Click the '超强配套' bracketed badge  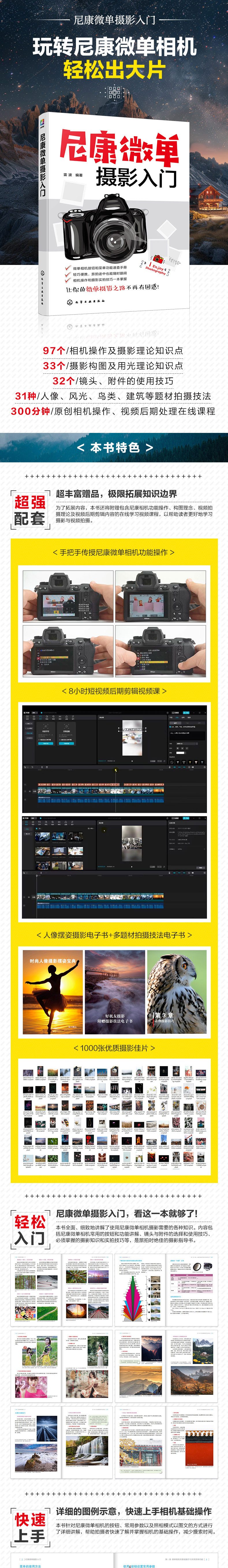click(x=30, y=510)
